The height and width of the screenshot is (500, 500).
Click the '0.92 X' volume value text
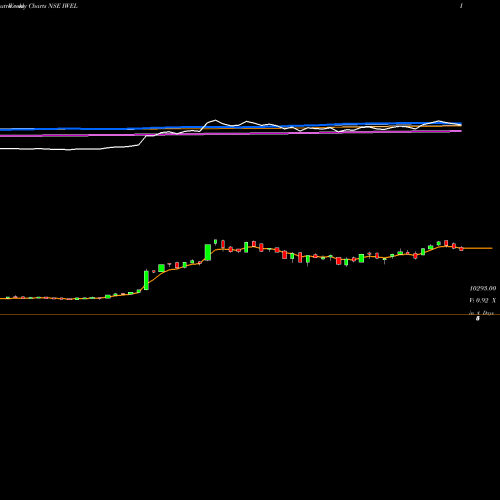(486, 300)
